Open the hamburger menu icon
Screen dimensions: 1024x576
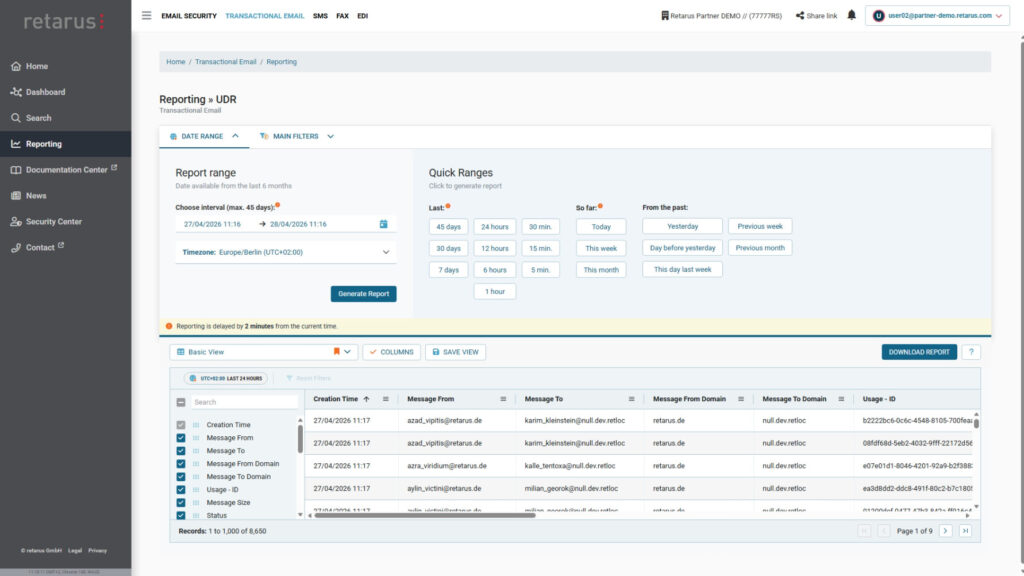point(147,16)
